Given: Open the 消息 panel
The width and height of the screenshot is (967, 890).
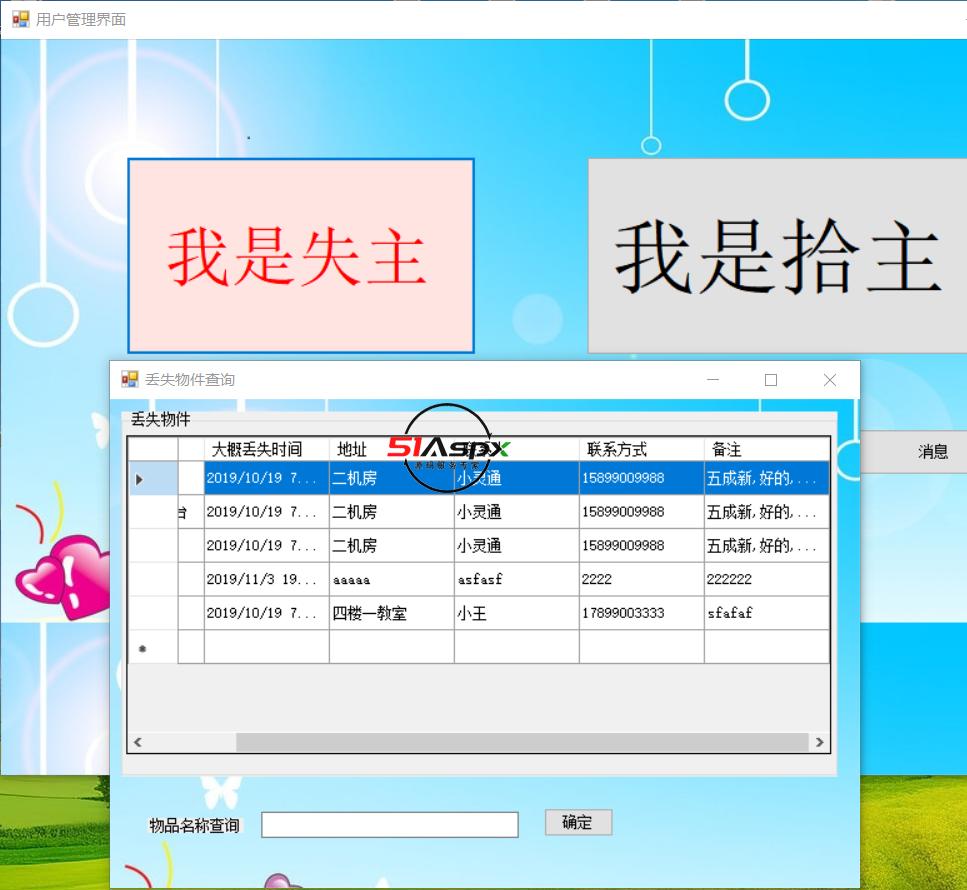Looking at the screenshot, I should (932, 451).
